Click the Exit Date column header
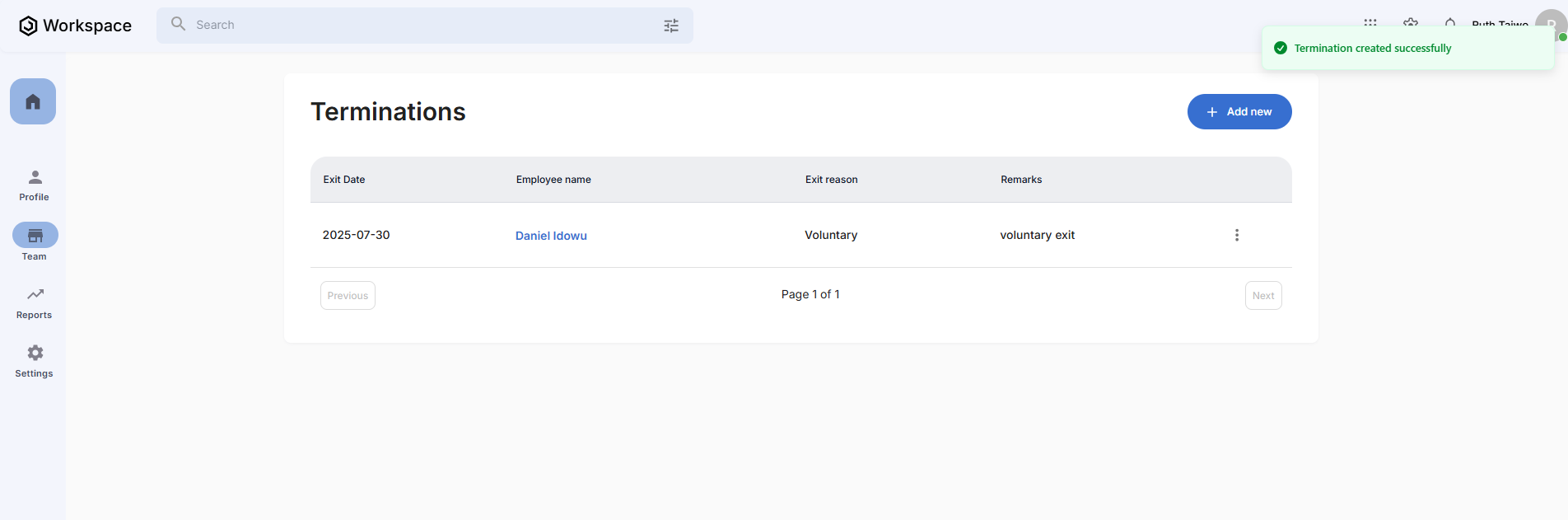1568x520 pixels. click(x=344, y=180)
